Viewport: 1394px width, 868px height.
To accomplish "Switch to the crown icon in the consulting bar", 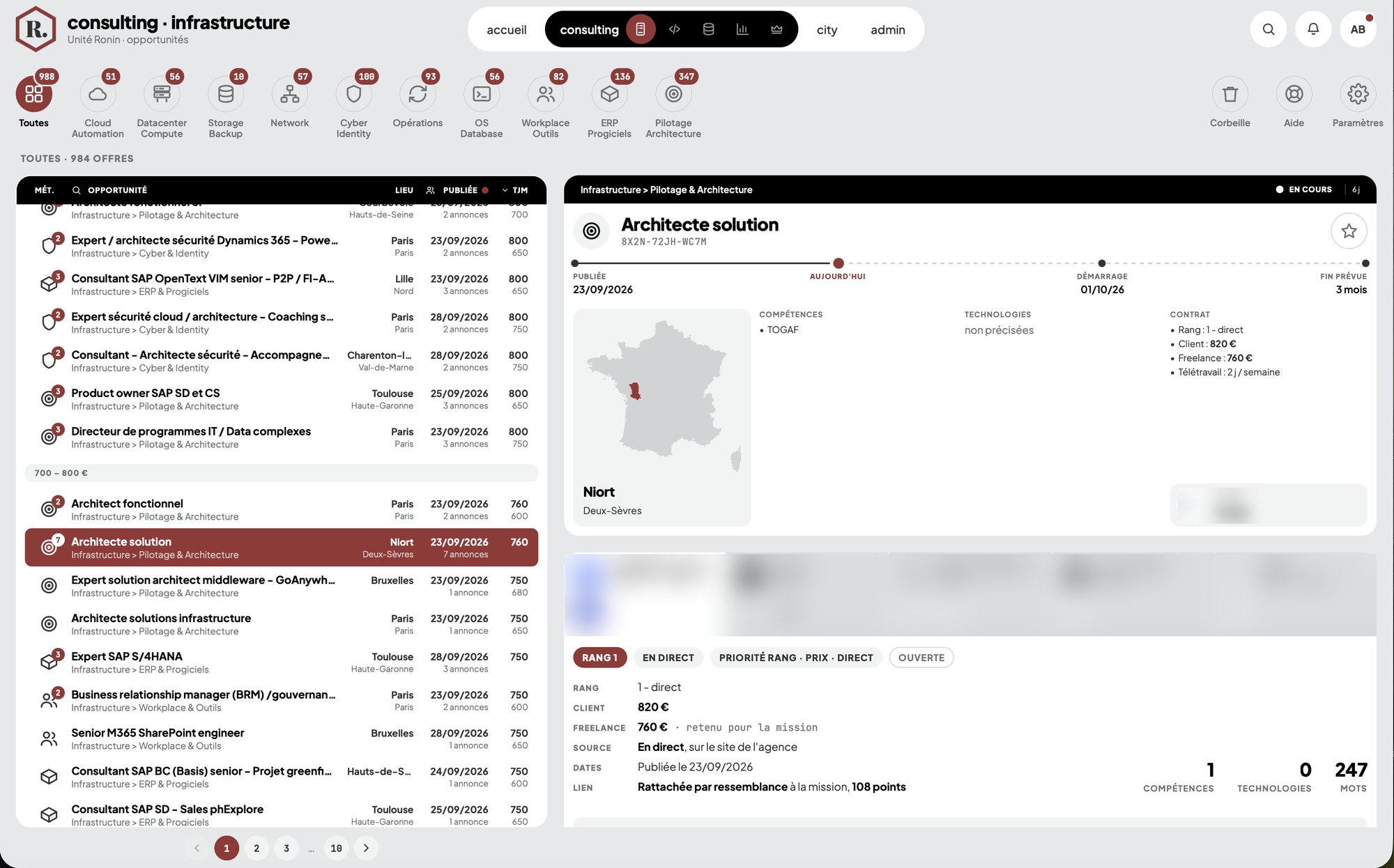I will 776,29.
